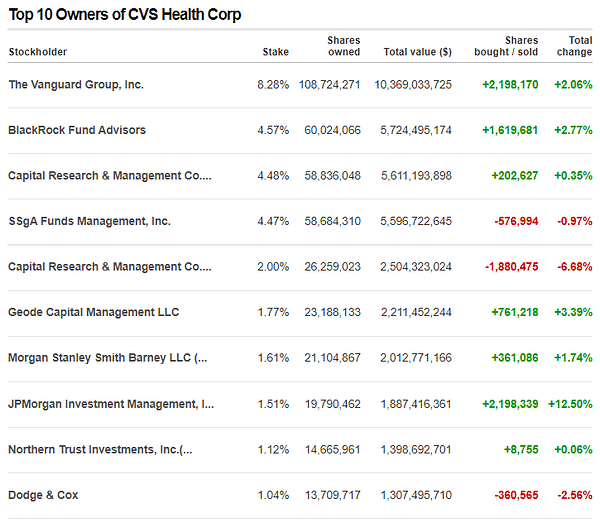Select the 1.51% stake value
The image size is (600, 532).
coord(273,404)
